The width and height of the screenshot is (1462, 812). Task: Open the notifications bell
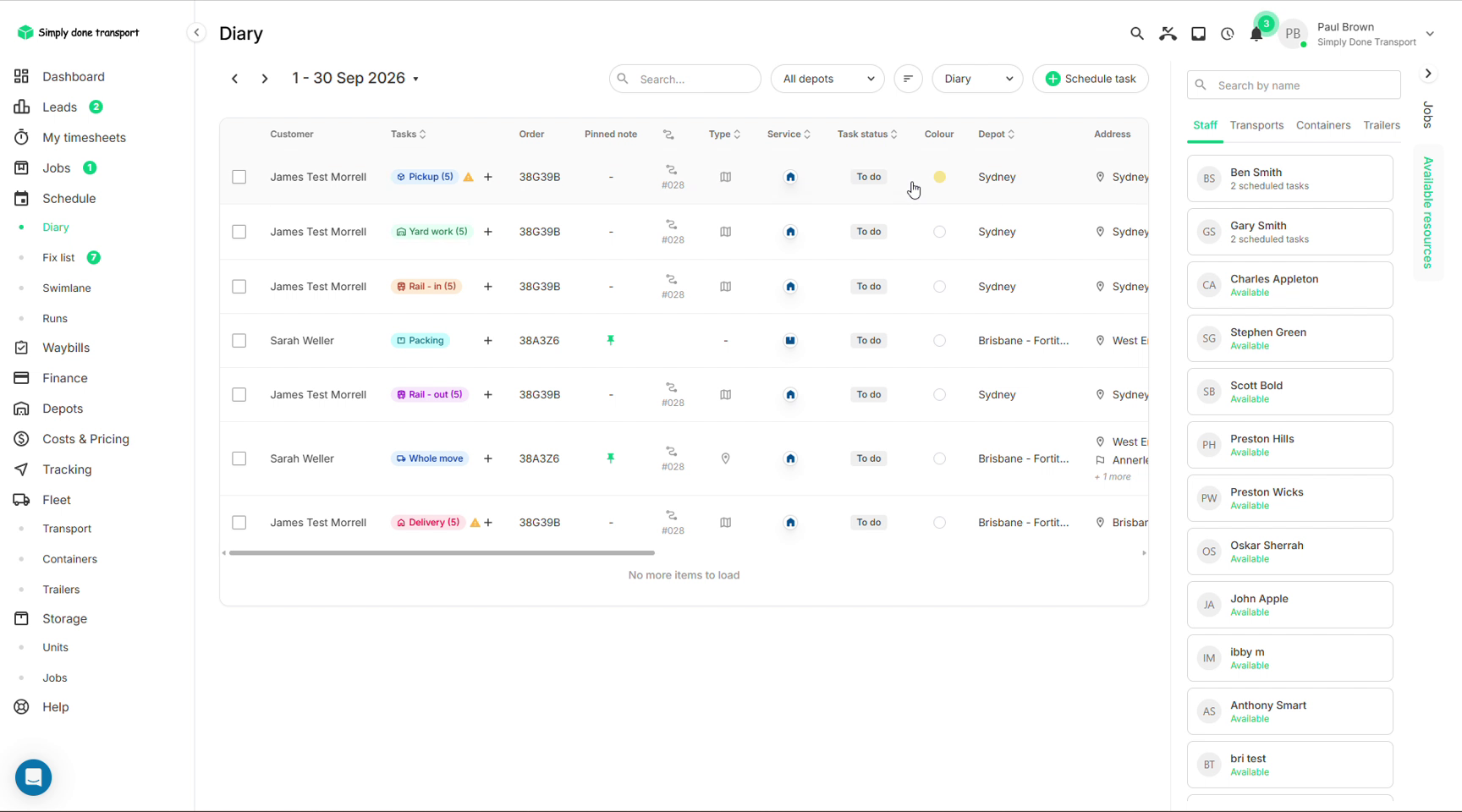[x=1256, y=34]
